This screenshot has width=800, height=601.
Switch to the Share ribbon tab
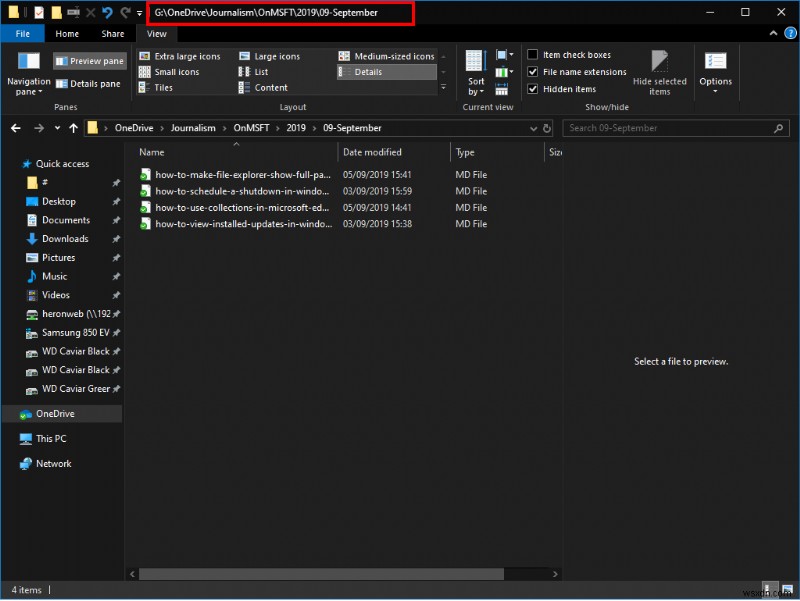112,33
